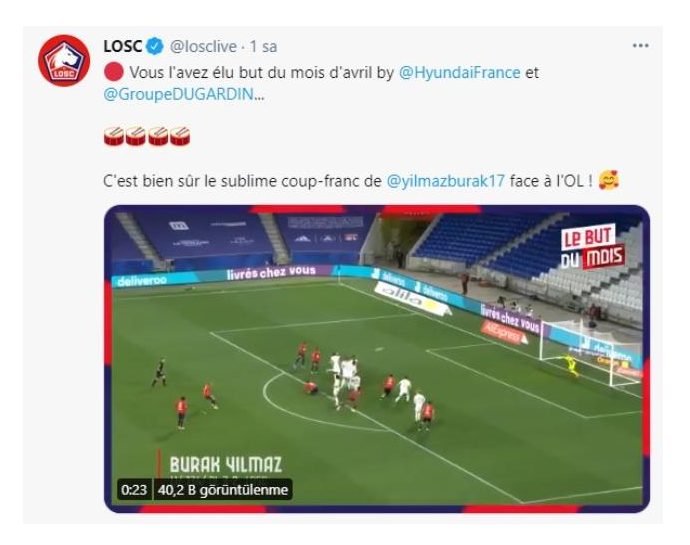Viewport: 690px width, 545px height.
Task: Click the 40,2 B görüntülenme view count
Action: [x=223, y=490]
